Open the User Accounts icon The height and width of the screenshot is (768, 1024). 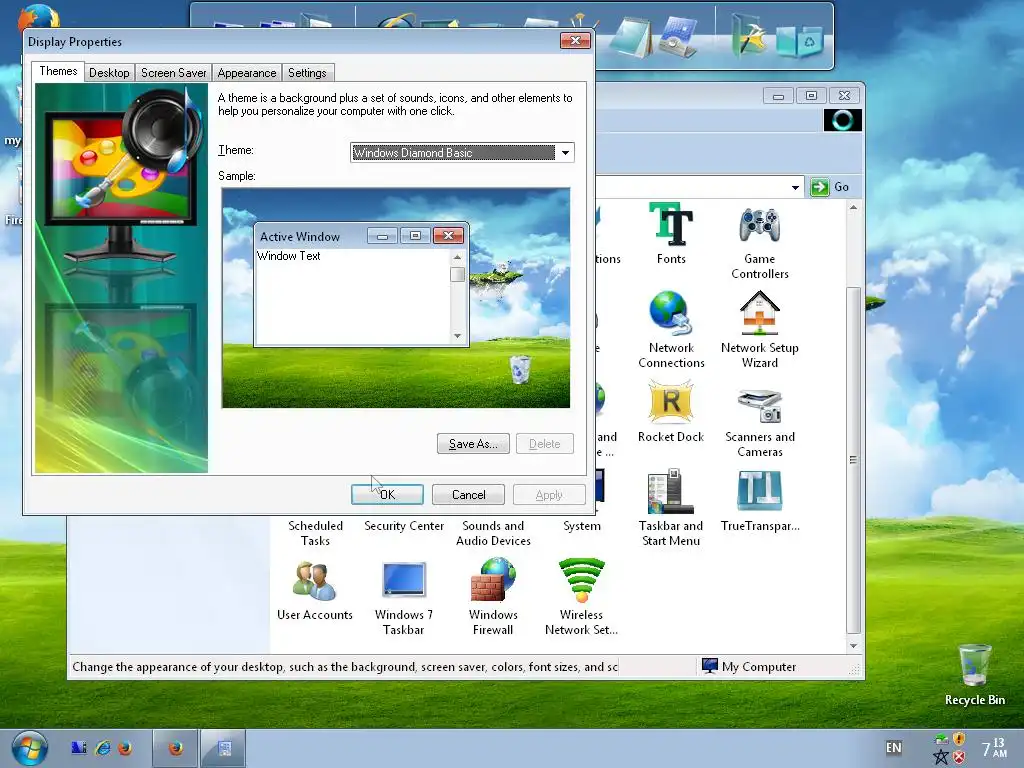[x=315, y=581]
